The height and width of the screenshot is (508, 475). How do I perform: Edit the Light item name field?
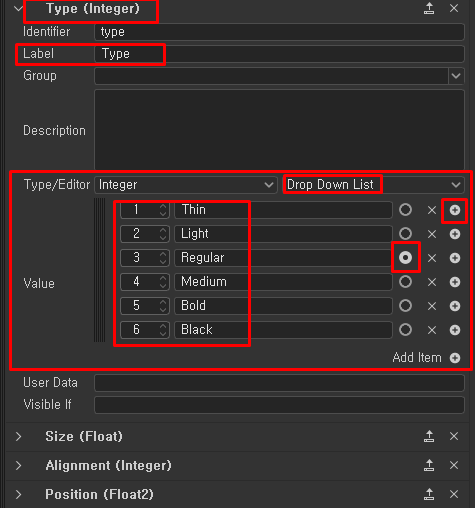click(283, 234)
